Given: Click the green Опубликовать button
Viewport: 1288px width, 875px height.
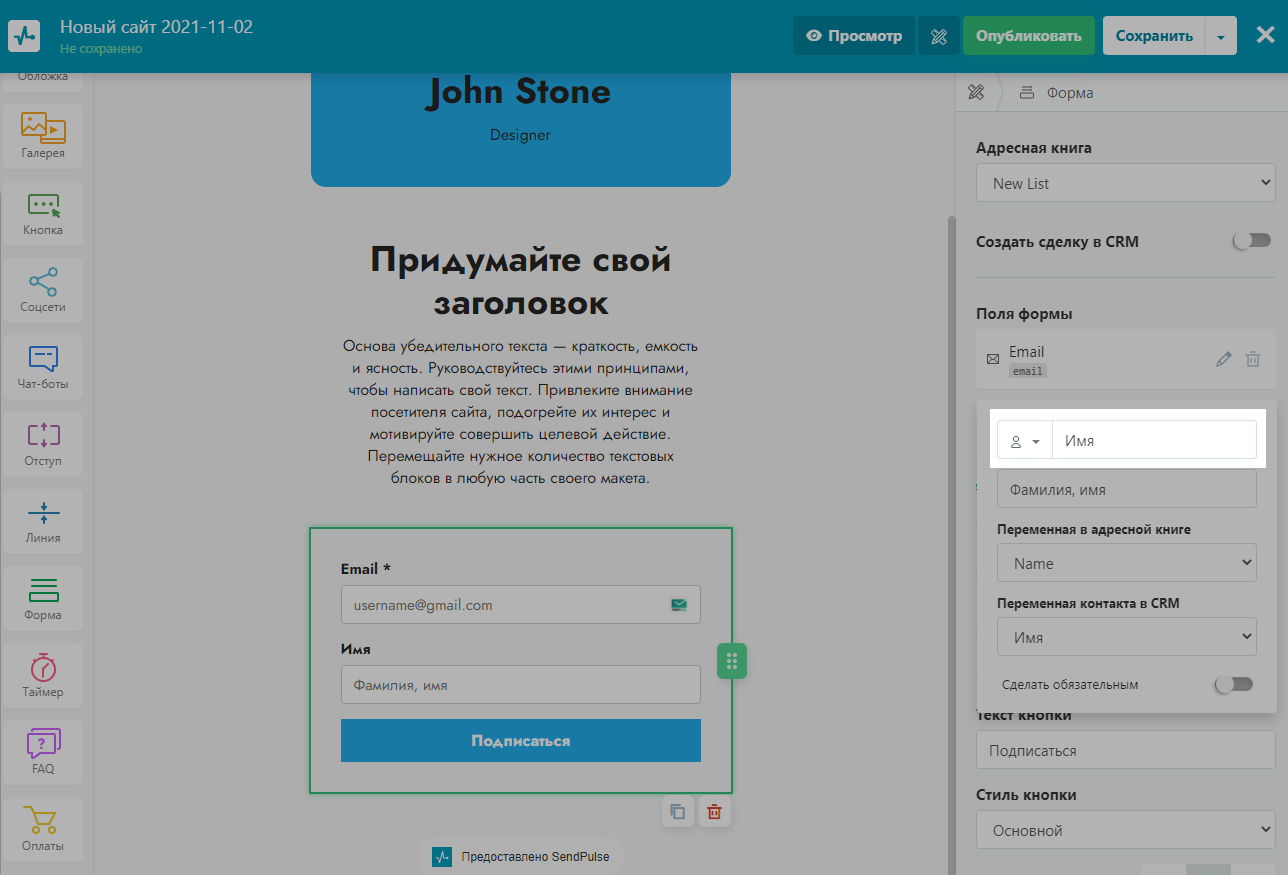Looking at the screenshot, I should click(1029, 36).
